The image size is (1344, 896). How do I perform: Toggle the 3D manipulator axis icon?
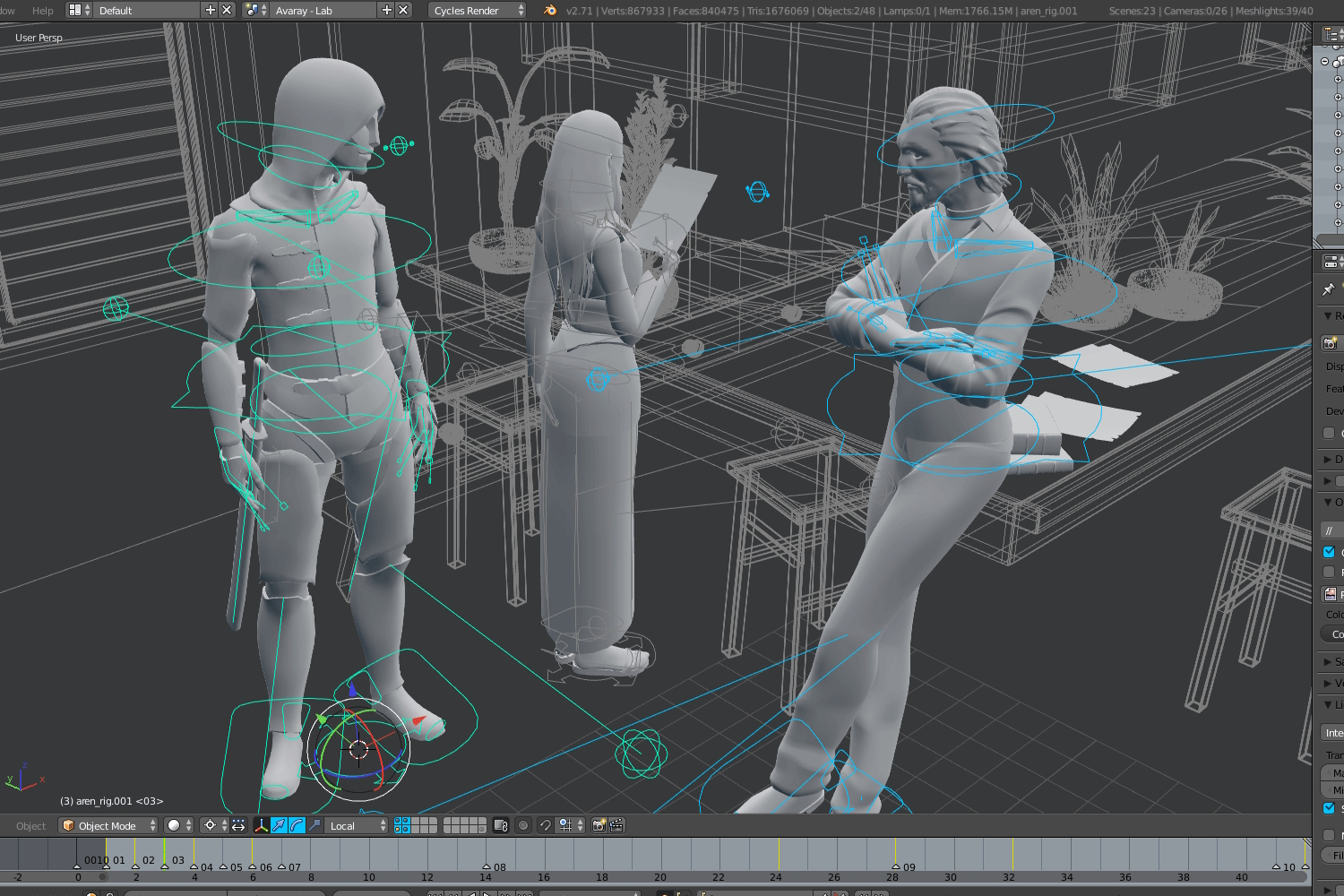coord(261,825)
